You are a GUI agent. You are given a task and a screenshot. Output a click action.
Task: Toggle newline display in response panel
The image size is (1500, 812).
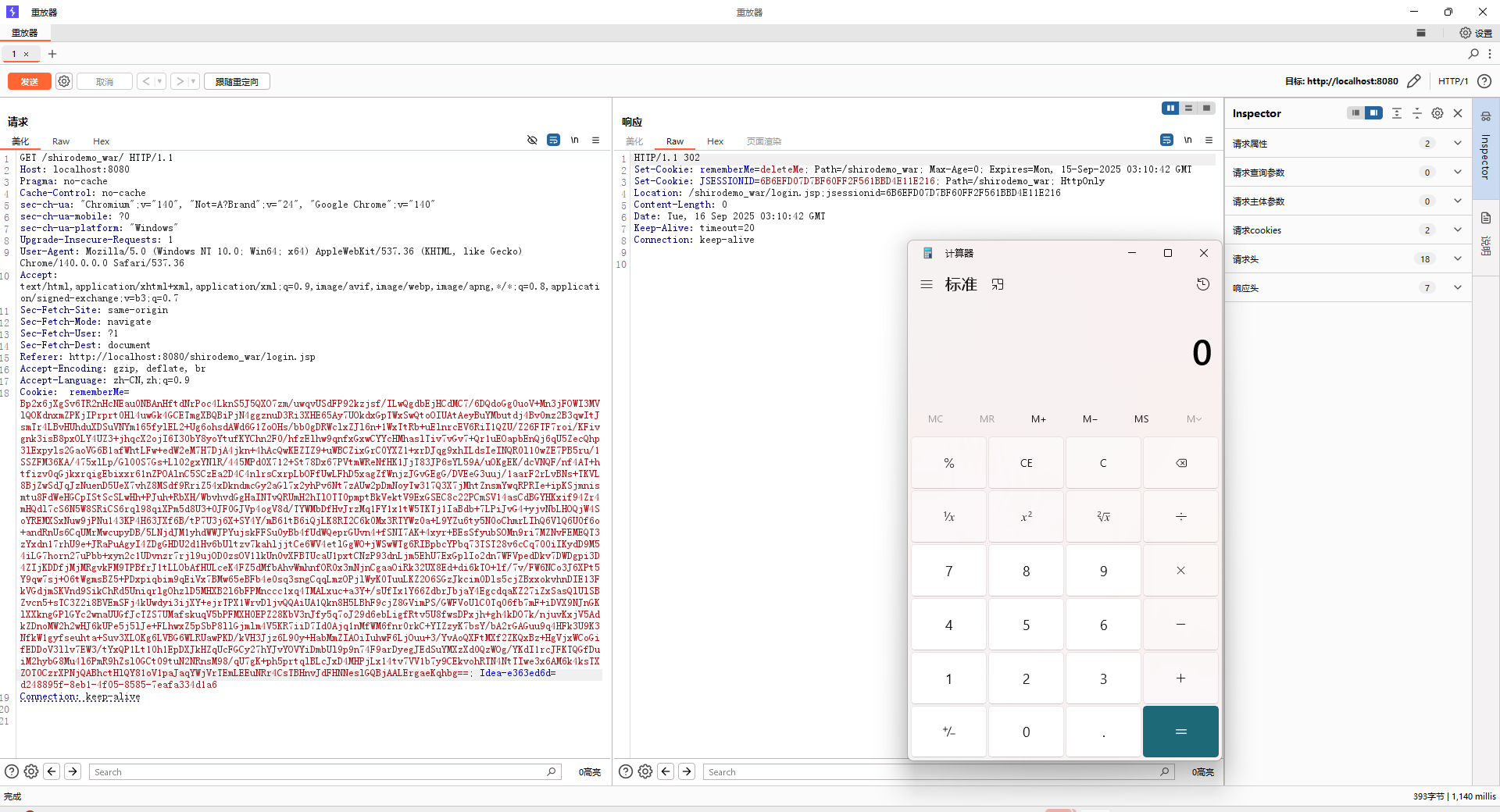(x=1187, y=141)
